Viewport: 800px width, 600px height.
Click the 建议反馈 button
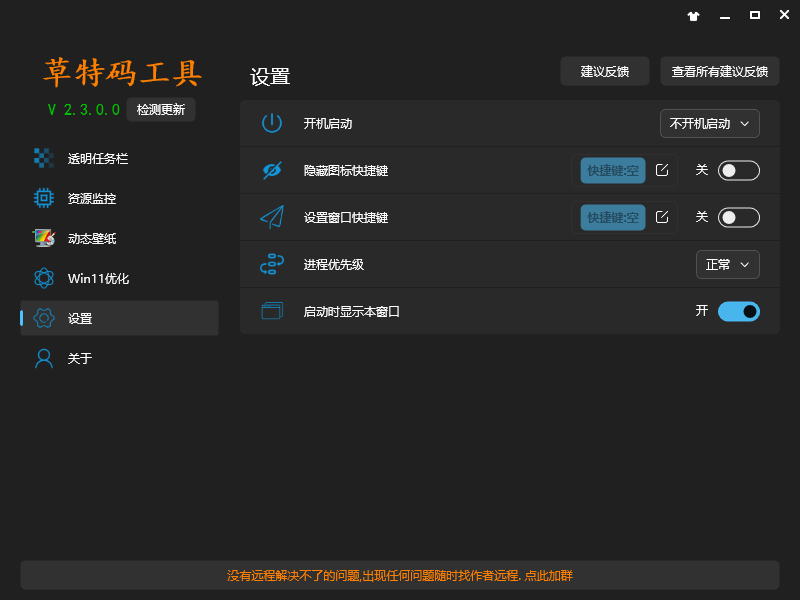tap(605, 71)
